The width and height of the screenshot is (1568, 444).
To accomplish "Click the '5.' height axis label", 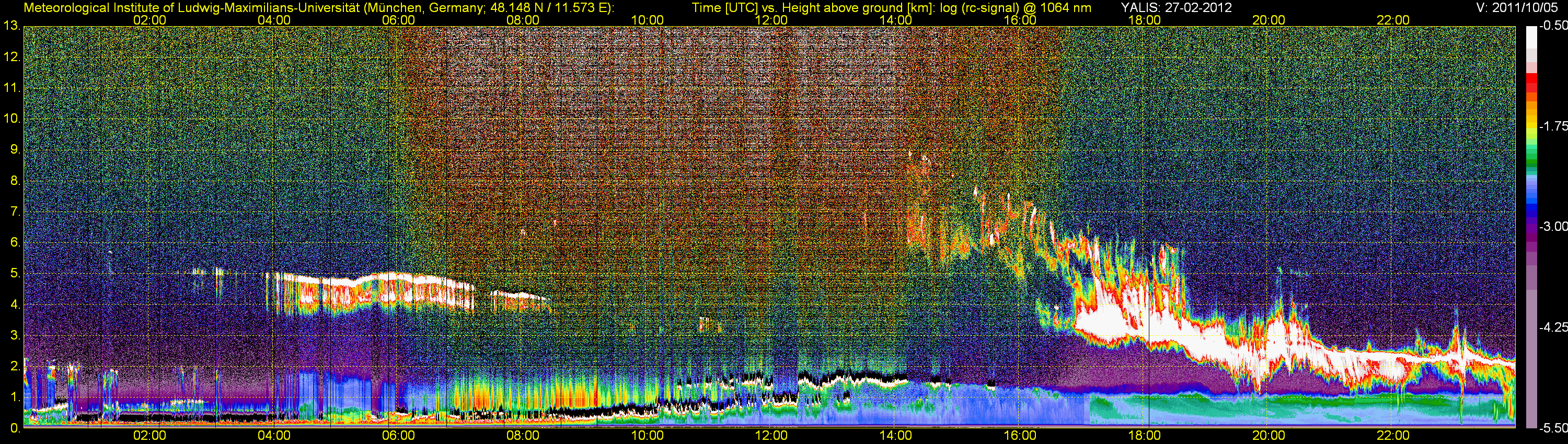I will coord(15,274).
